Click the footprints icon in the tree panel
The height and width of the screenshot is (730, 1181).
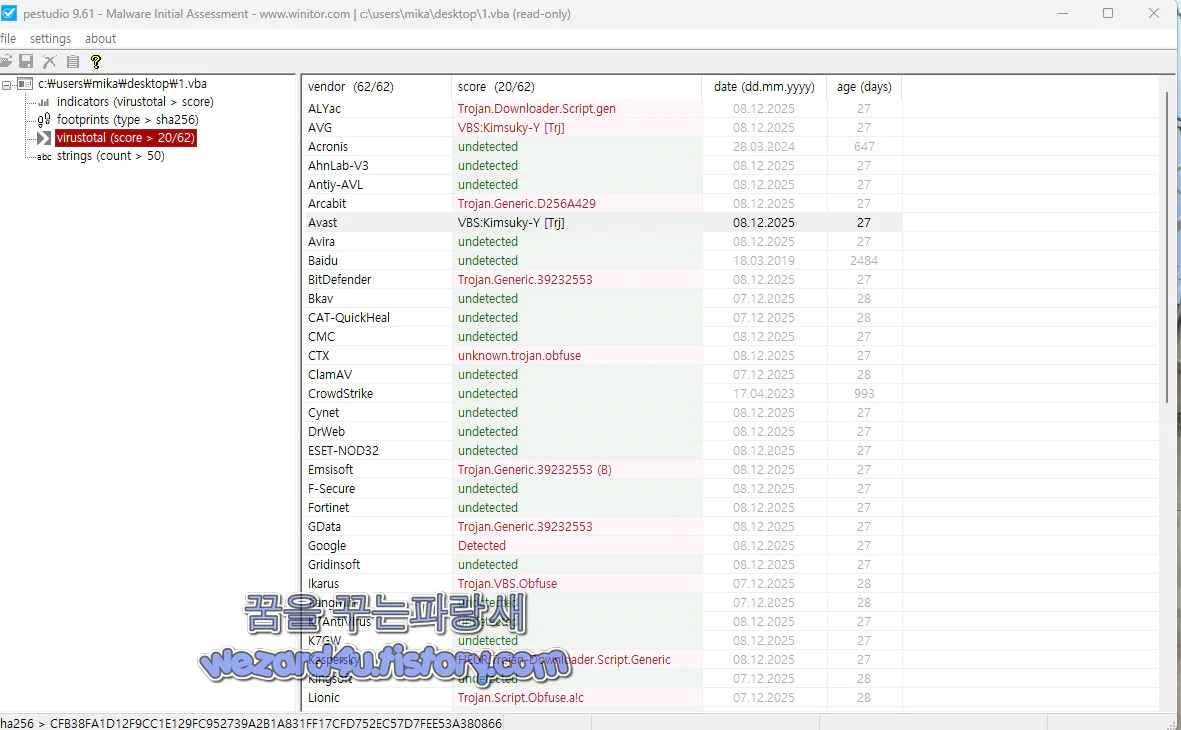click(43, 119)
